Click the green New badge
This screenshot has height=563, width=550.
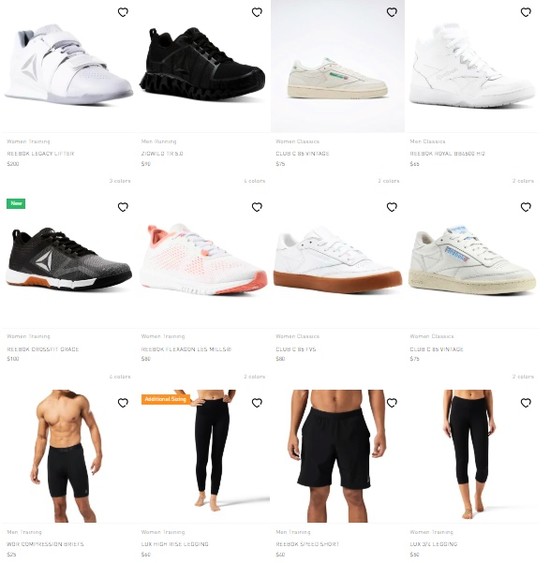(16, 204)
